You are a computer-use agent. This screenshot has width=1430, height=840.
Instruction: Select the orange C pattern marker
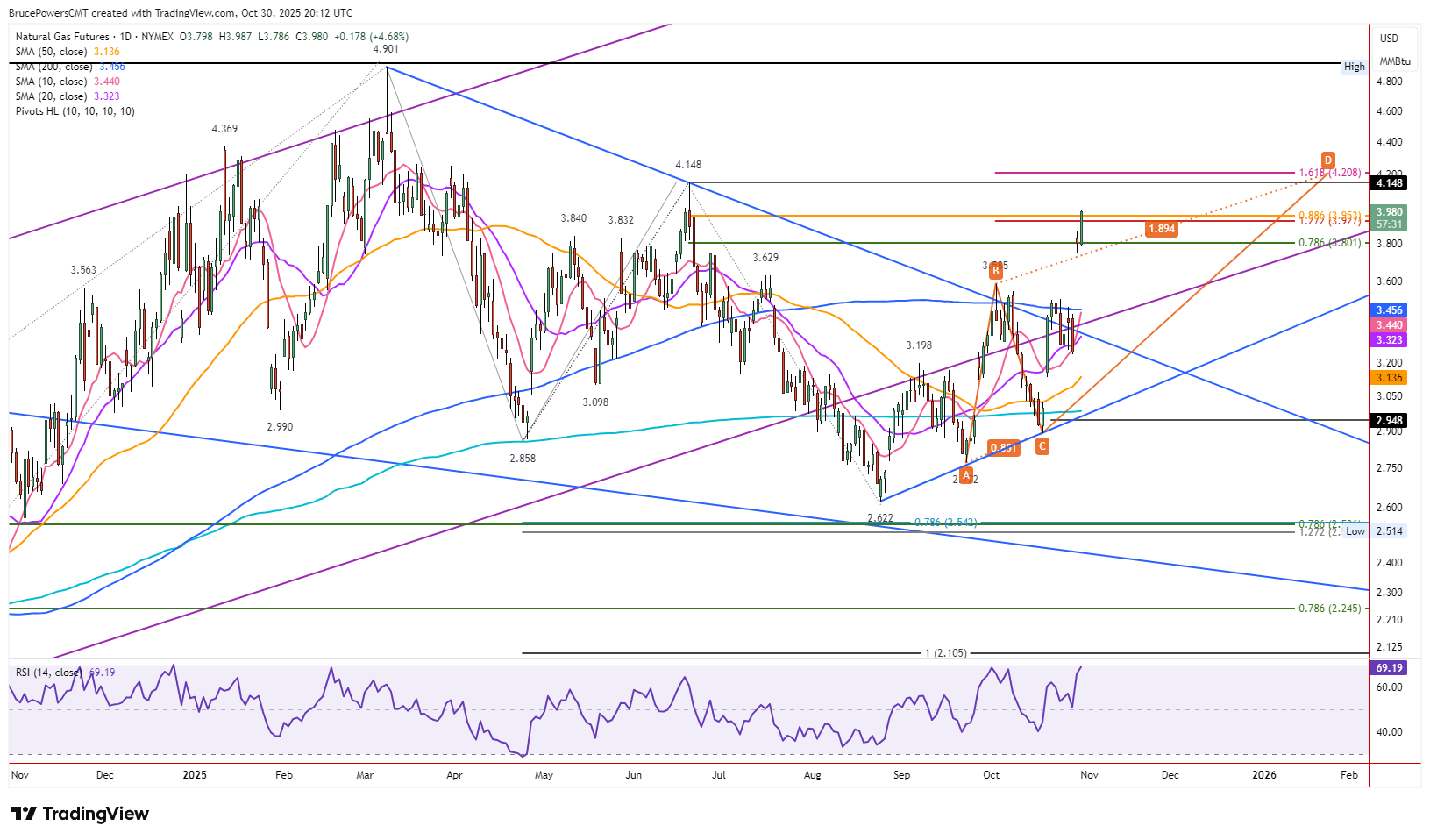tap(1042, 446)
